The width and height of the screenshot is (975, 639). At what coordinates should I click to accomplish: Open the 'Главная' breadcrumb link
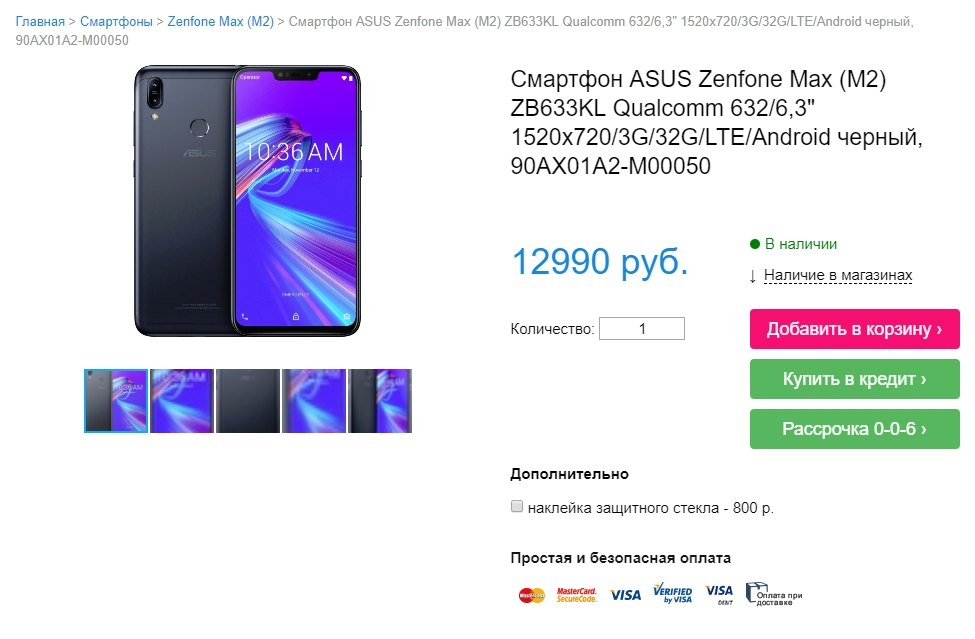tap(40, 21)
